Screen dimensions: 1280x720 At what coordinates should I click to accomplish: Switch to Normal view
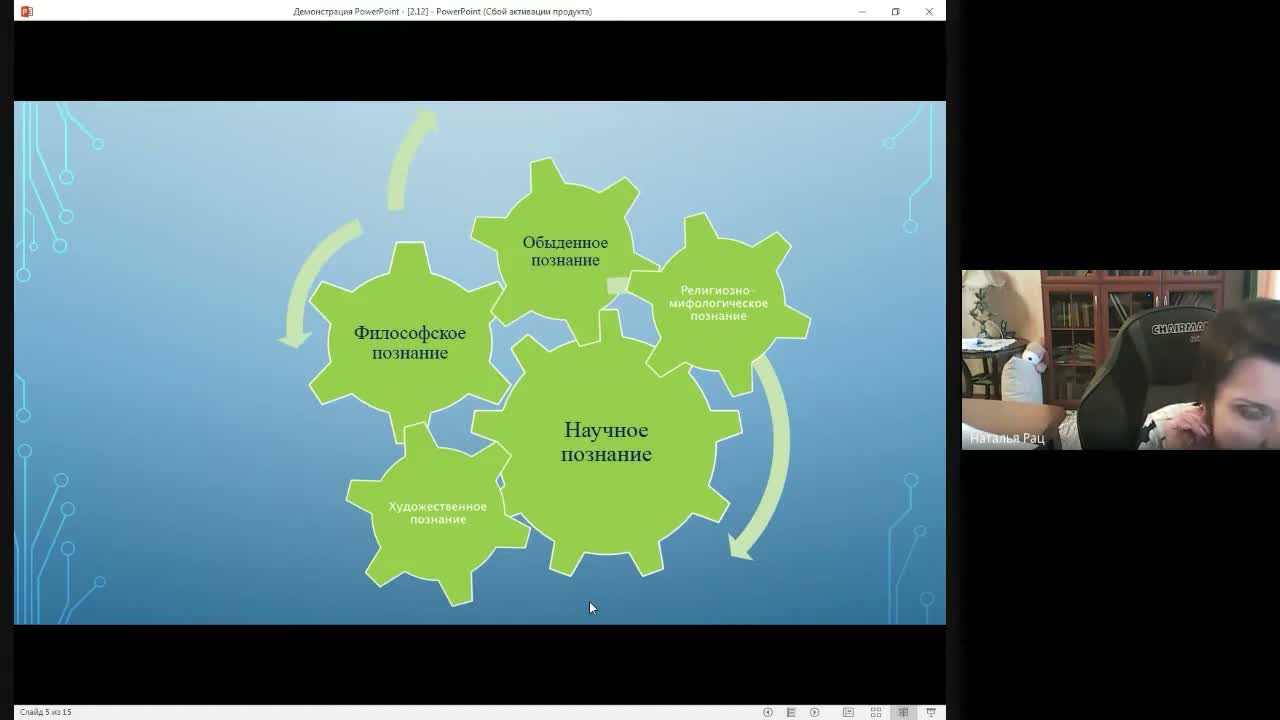pyautogui.click(x=848, y=712)
